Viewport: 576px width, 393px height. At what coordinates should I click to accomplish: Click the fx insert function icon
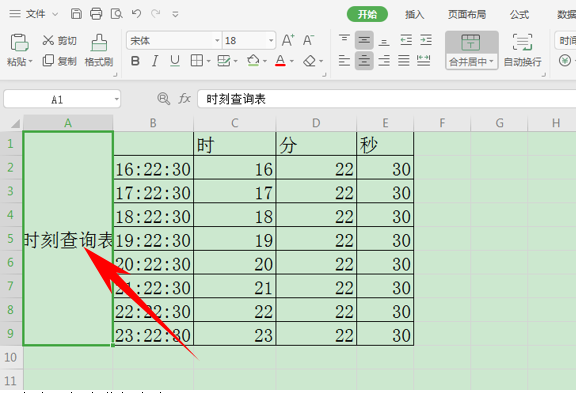point(184,99)
